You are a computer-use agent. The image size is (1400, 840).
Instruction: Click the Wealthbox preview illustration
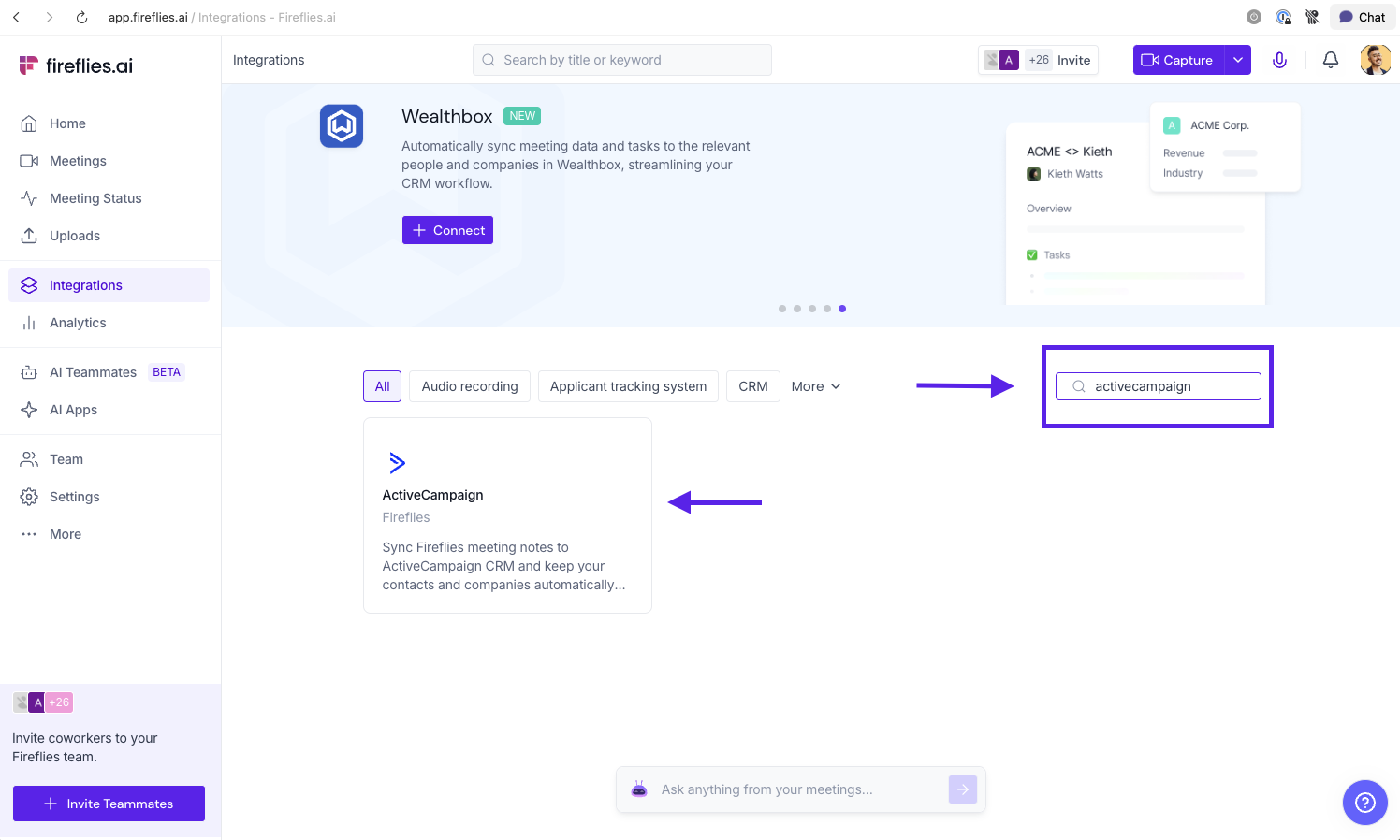[1153, 204]
